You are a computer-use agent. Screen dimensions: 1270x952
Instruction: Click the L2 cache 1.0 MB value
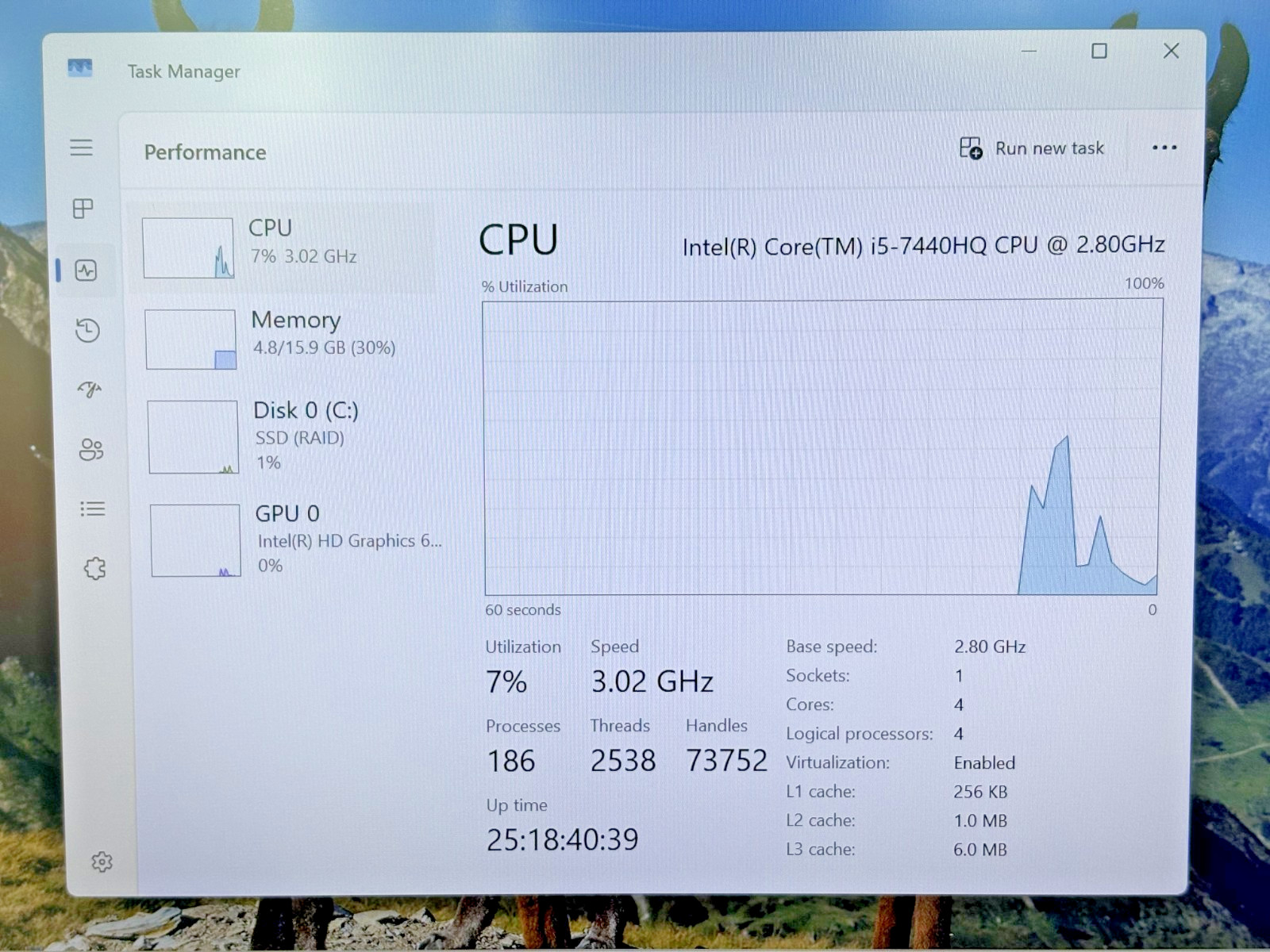pos(980,820)
